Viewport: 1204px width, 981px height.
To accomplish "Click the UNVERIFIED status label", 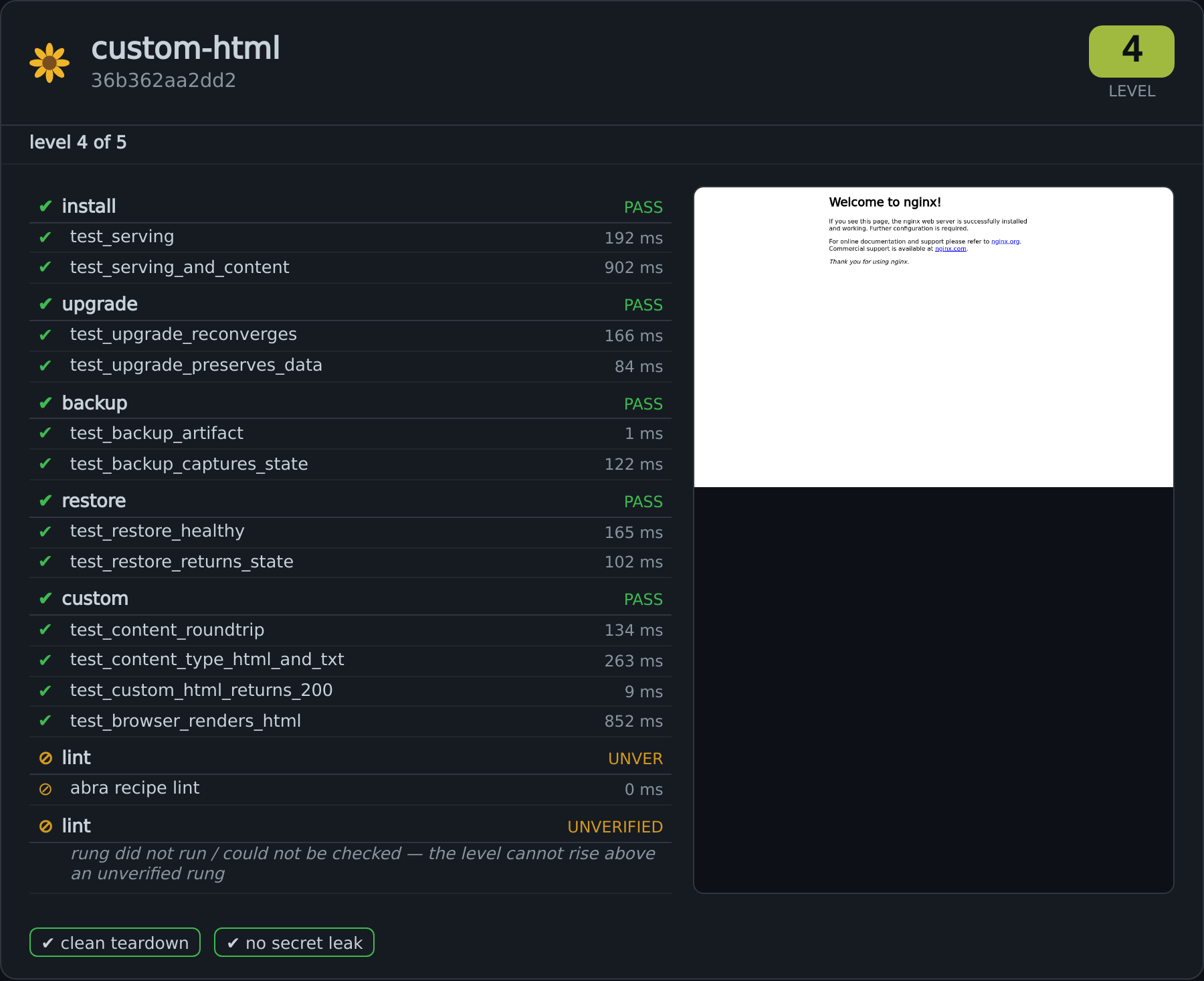I will 615,827.
